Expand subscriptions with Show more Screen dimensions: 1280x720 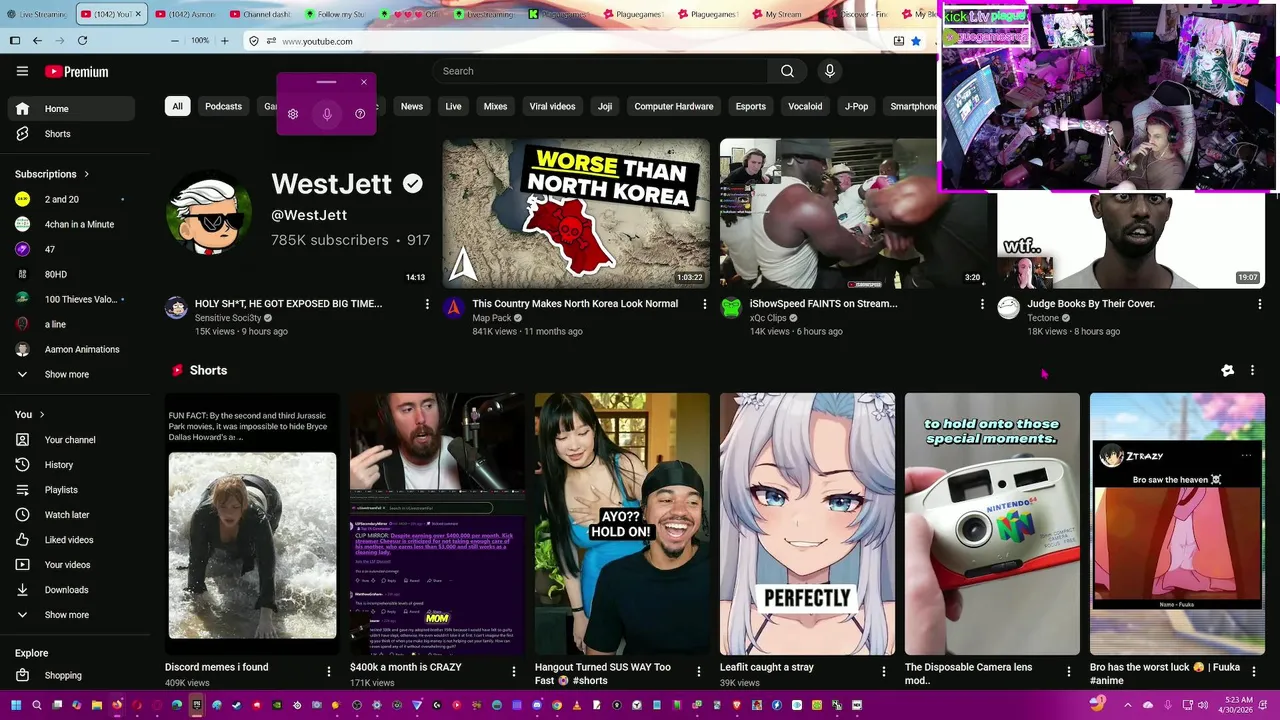pyautogui.click(x=71, y=374)
